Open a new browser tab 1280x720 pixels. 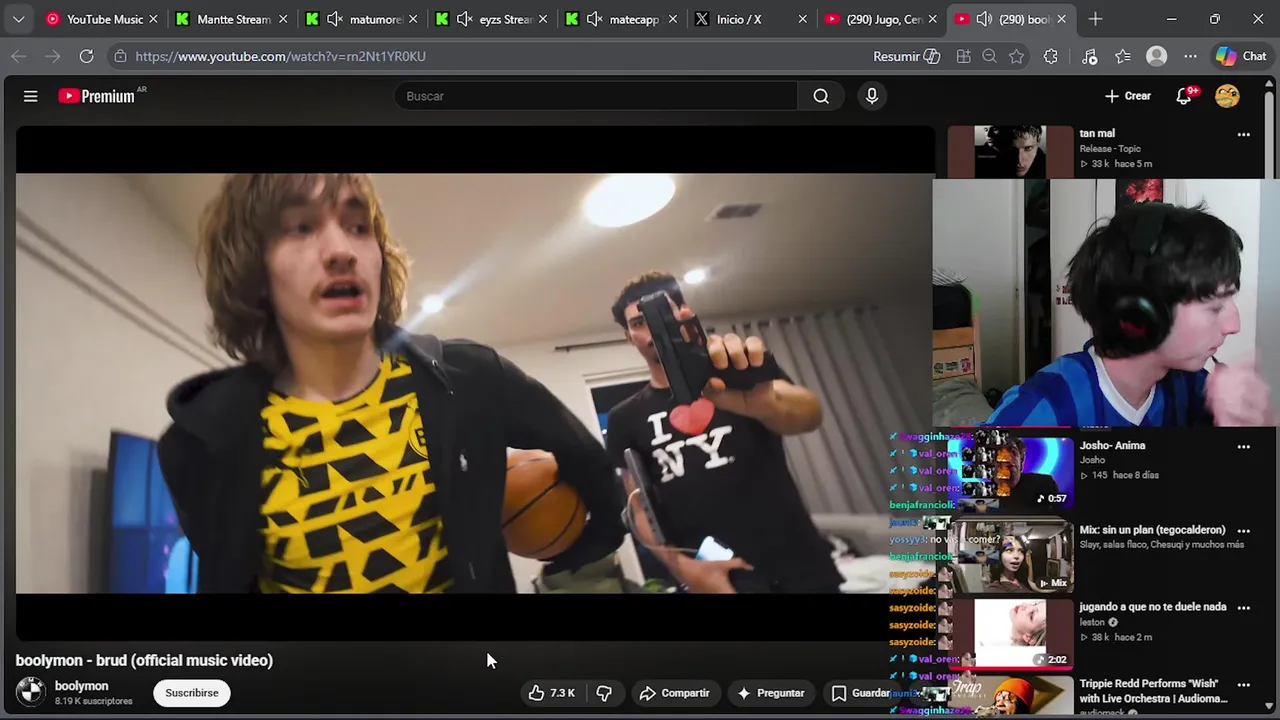[1095, 19]
